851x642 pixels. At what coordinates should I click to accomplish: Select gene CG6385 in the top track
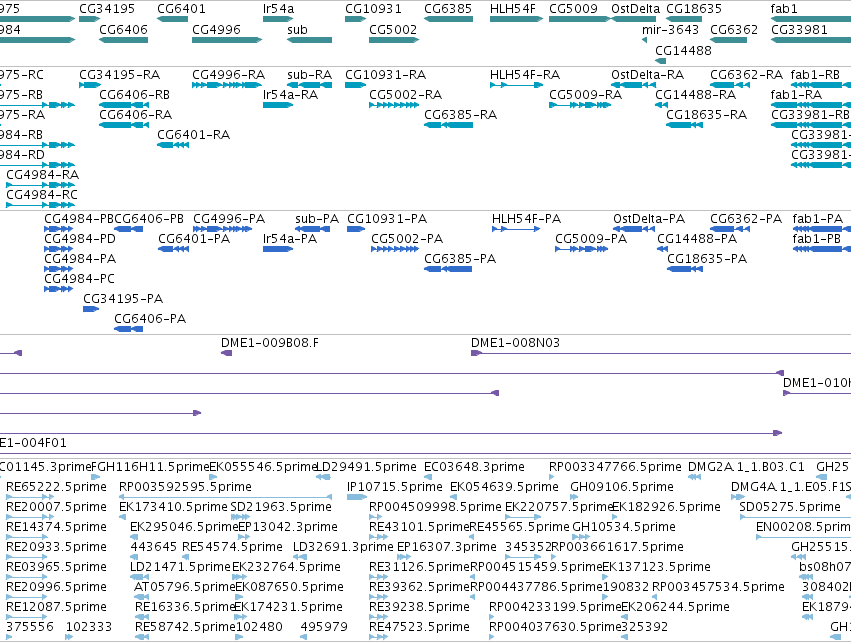pyautogui.click(x=448, y=19)
